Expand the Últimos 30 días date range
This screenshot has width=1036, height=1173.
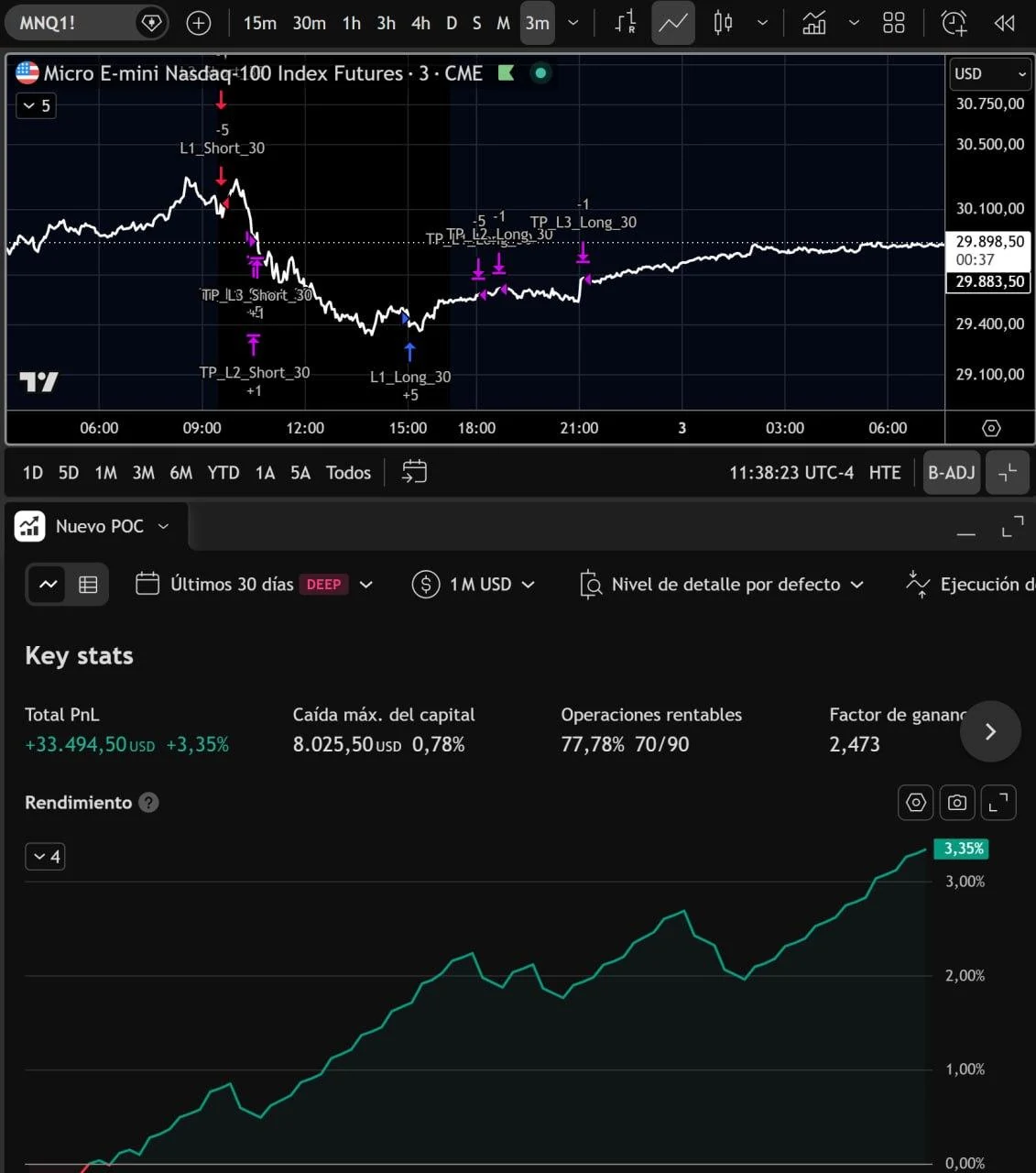pos(255,585)
